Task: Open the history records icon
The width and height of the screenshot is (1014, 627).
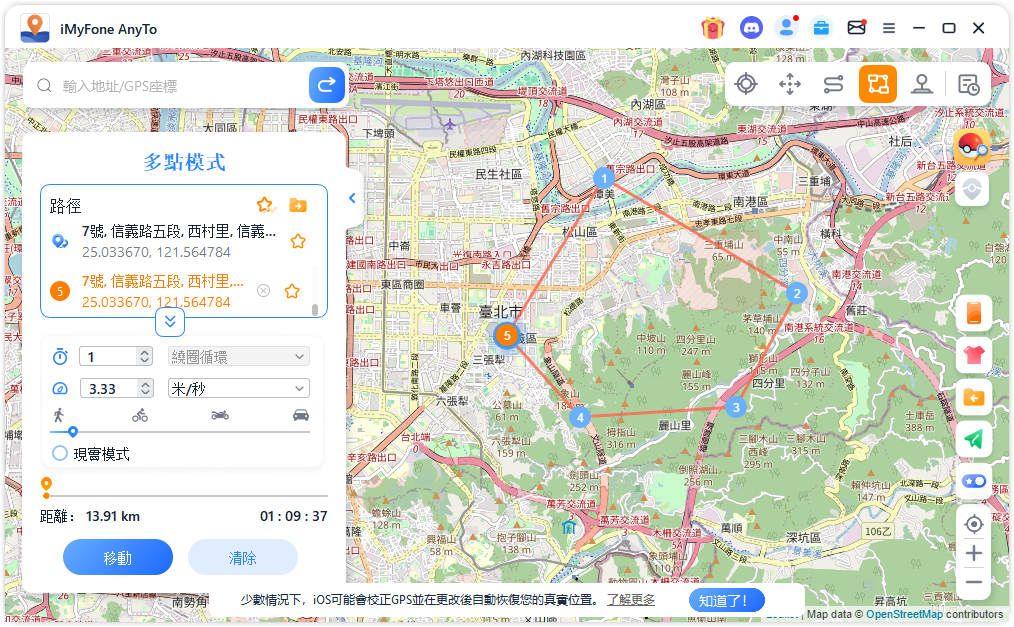Action: 968,85
